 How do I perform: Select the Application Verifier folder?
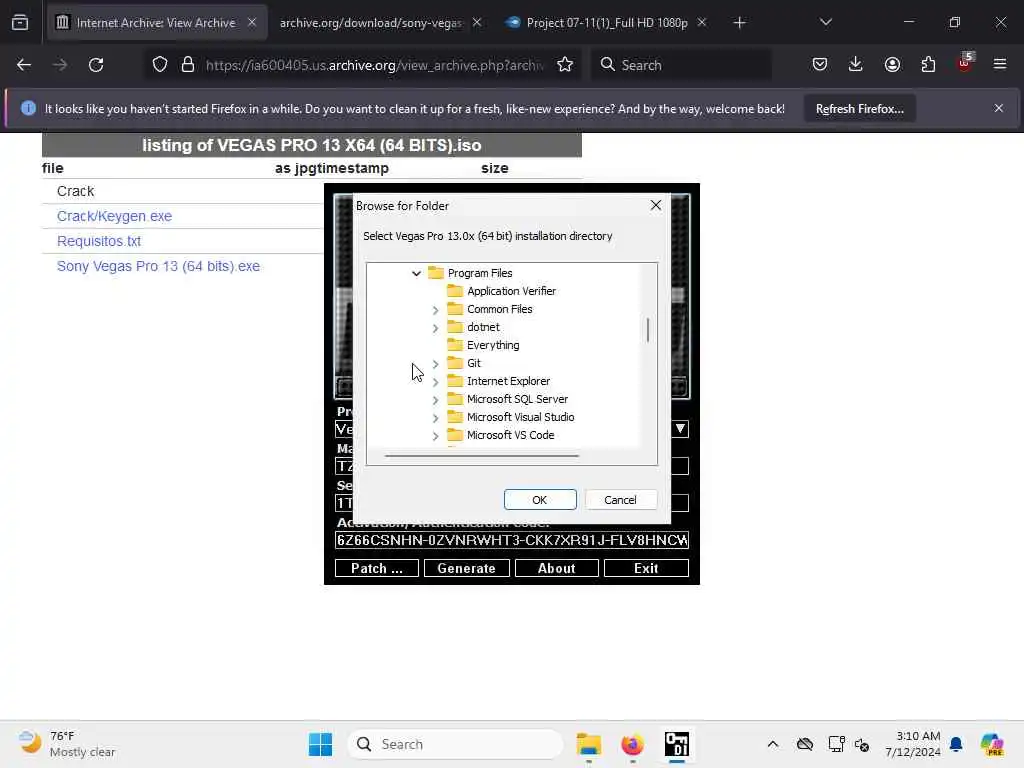coord(511,291)
